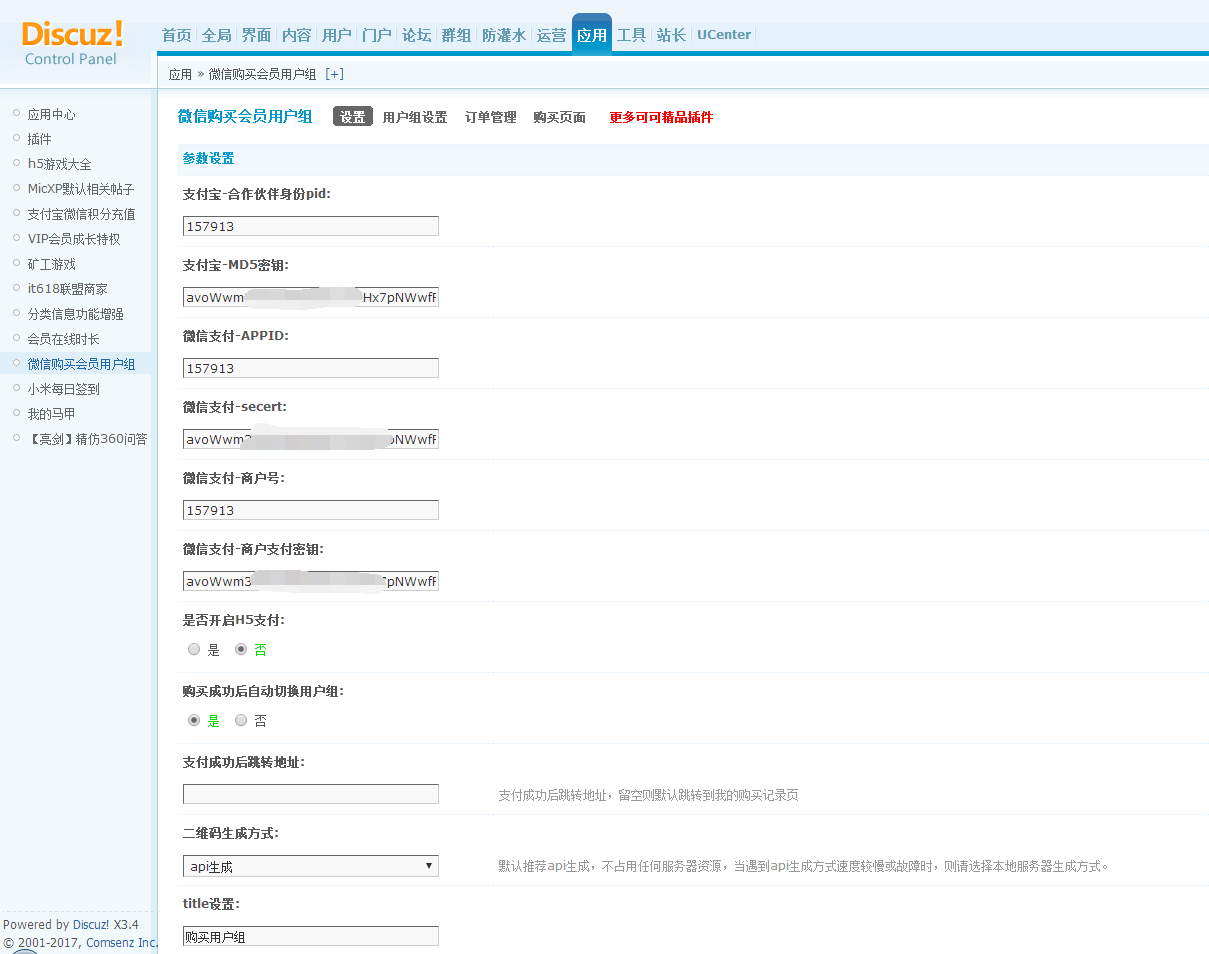Image resolution: width=1209 pixels, height=954 pixels.
Task: Open the 二维码生成方式 dropdown
Action: pos(310,866)
